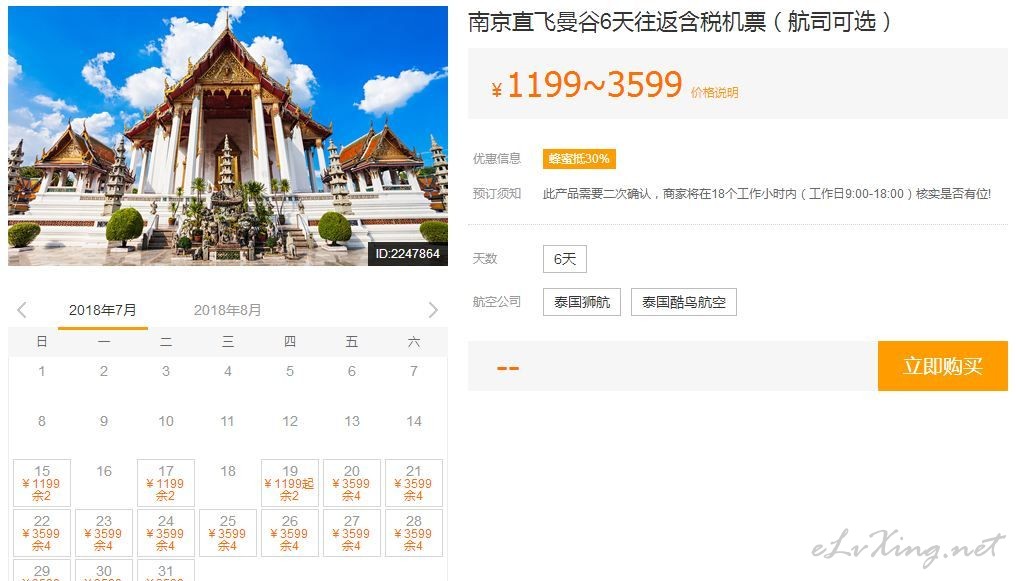Select July 23 departure date
Image resolution: width=1016 pixels, height=581 pixels.
tap(104, 533)
